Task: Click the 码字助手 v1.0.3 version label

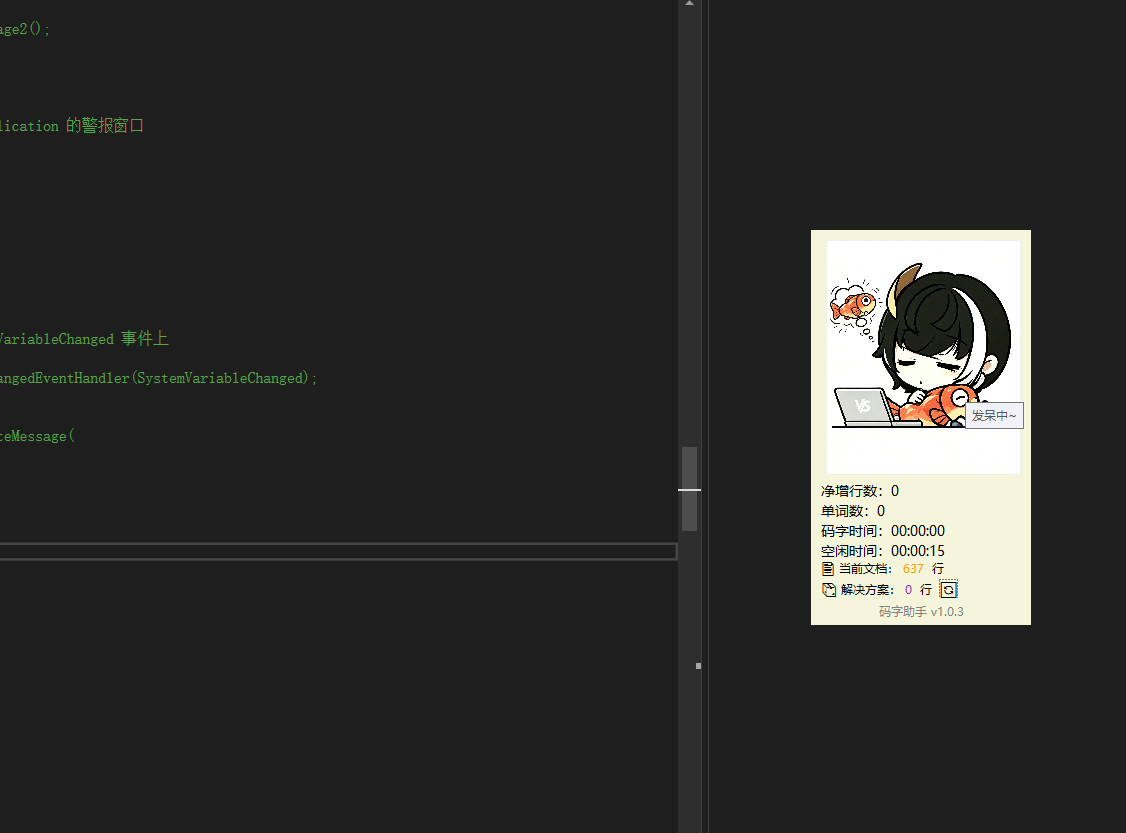Action: coord(921,612)
